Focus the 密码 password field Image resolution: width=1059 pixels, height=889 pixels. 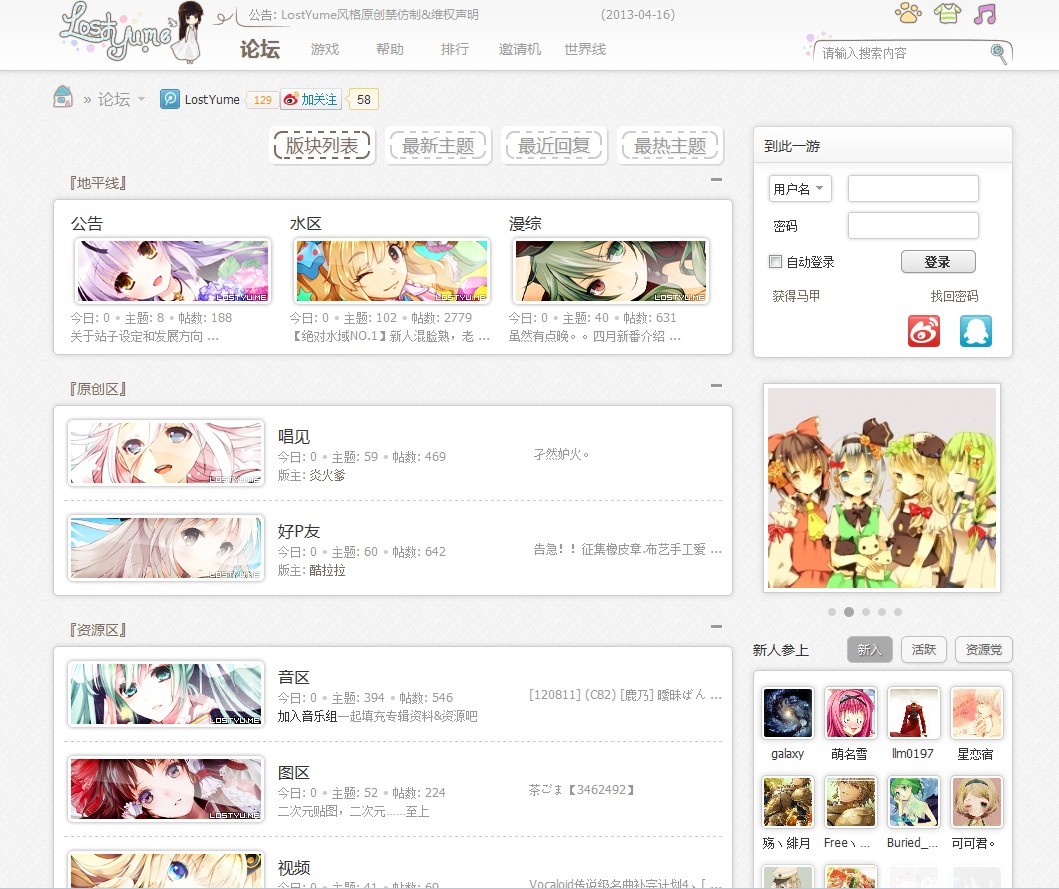(913, 226)
